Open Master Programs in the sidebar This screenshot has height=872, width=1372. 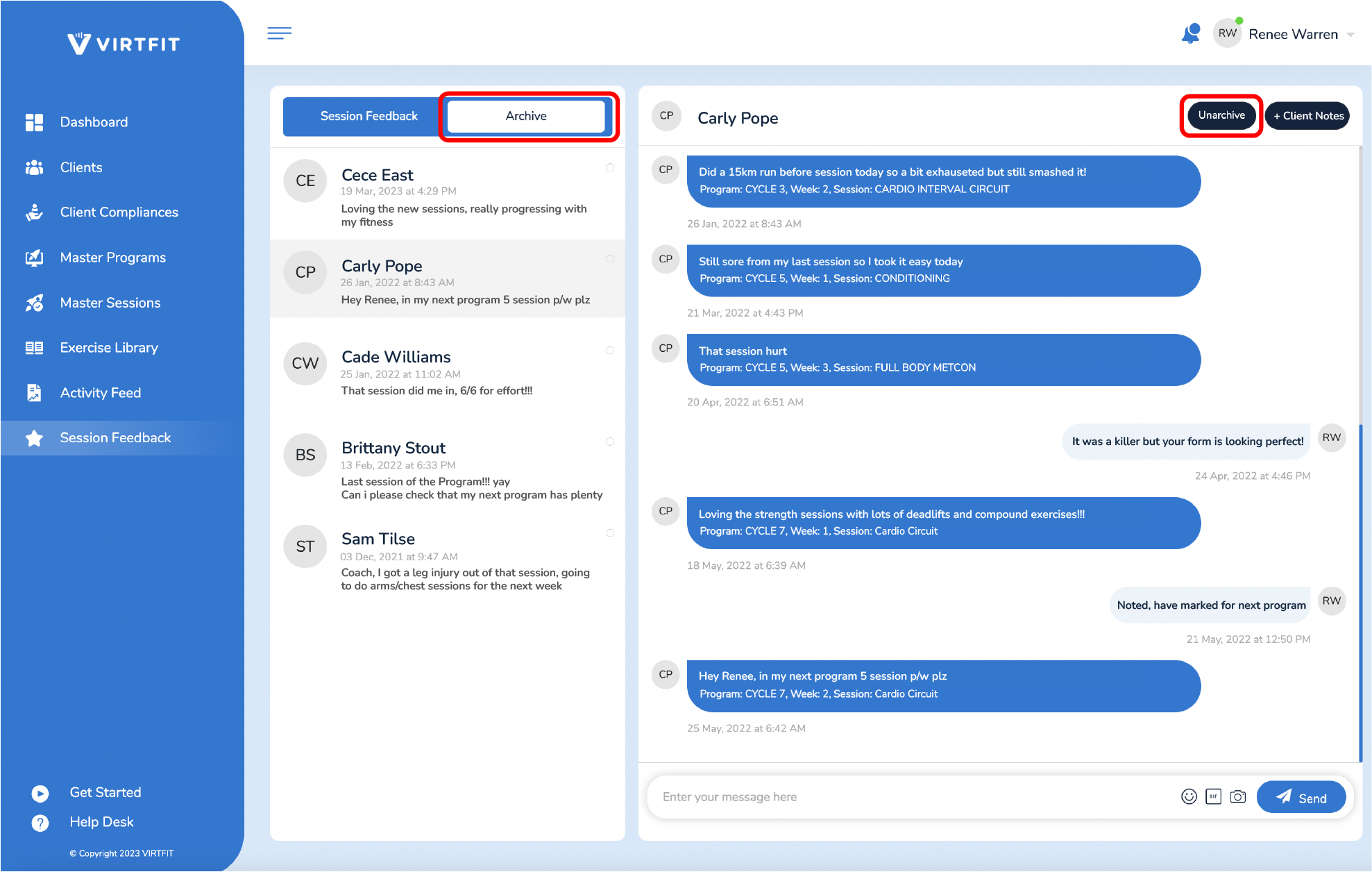113,258
